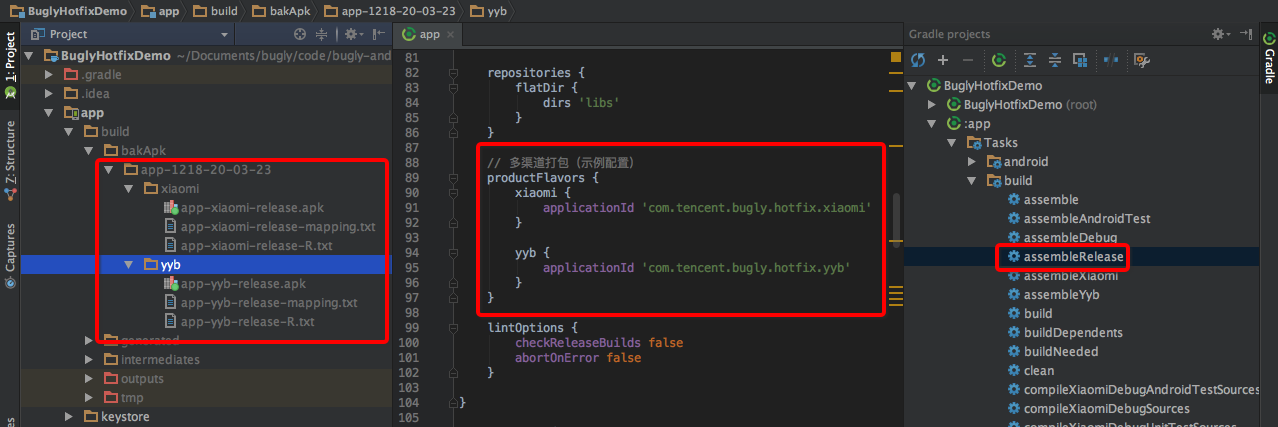Collapse the :app Gradle node
1278x427 pixels.
932,124
